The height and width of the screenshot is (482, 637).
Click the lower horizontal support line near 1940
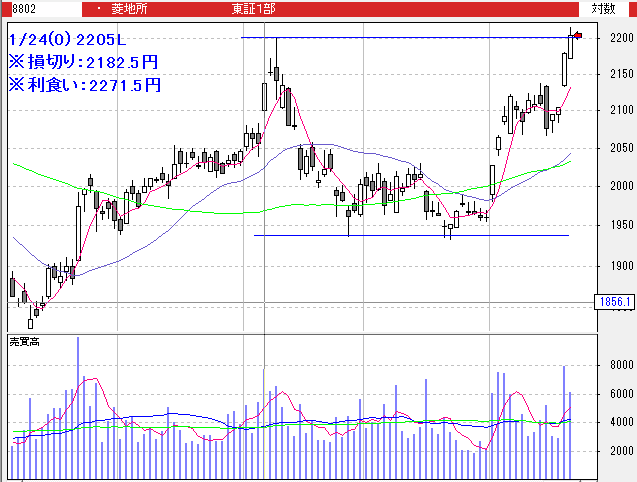400,236
